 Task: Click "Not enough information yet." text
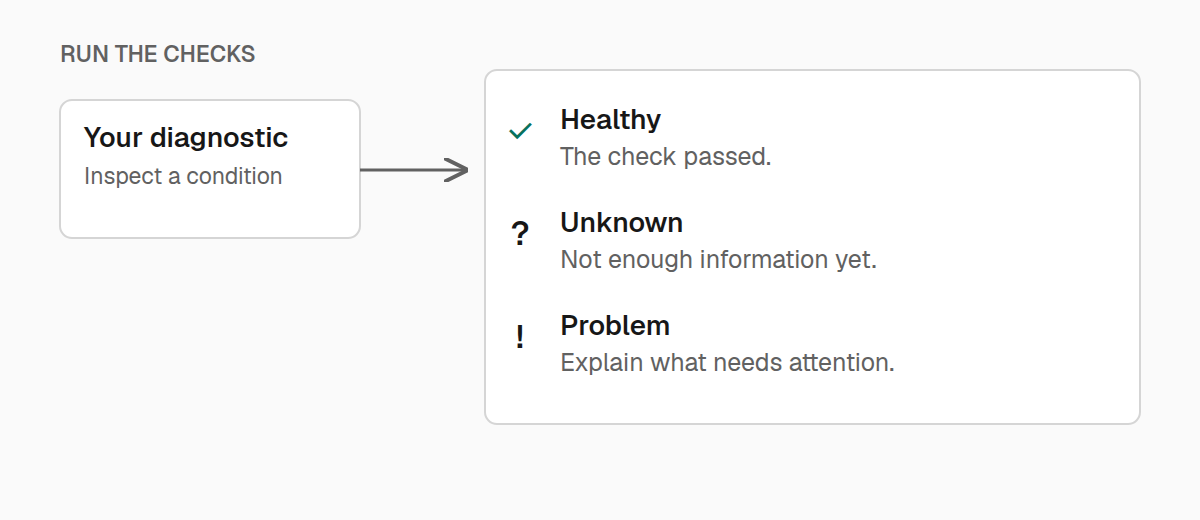(718, 260)
